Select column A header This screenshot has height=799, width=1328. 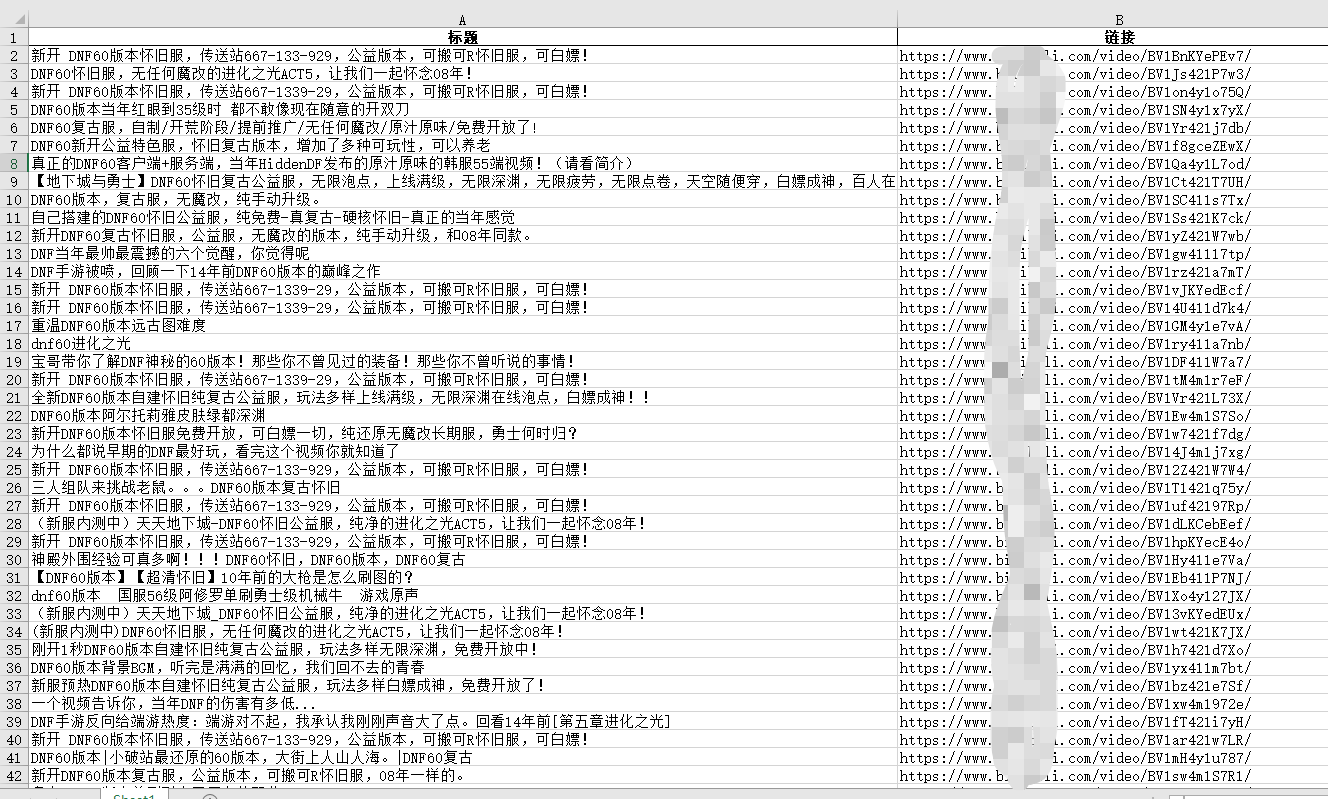click(462, 19)
